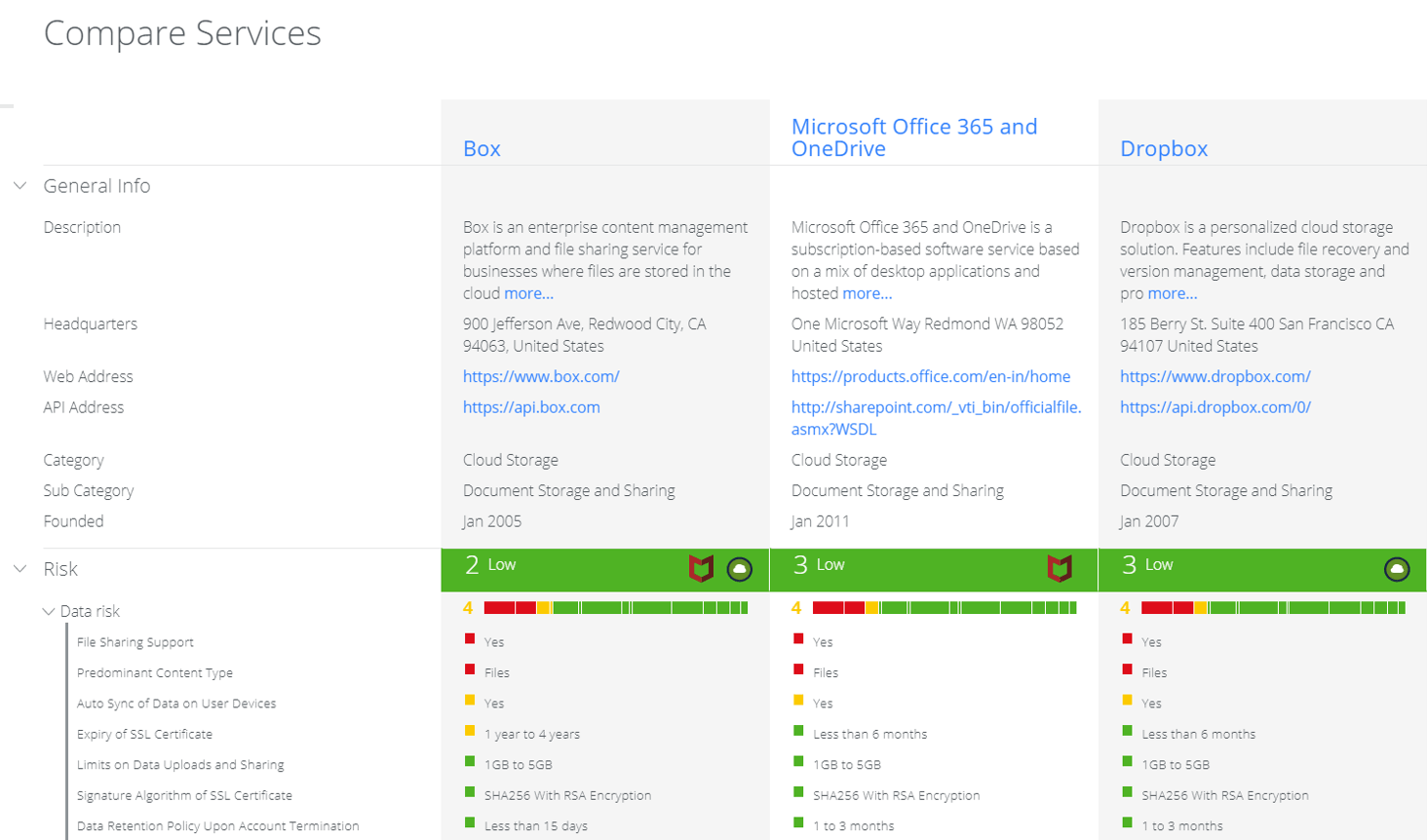Click the 'Sub Category' field label
The height and width of the screenshot is (840, 1427).
click(x=89, y=490)
